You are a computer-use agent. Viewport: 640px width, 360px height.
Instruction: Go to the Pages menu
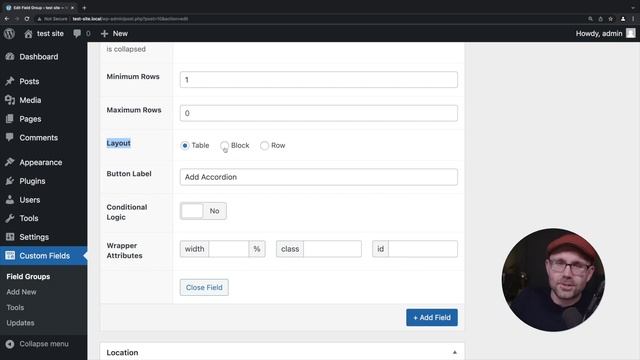30,119
